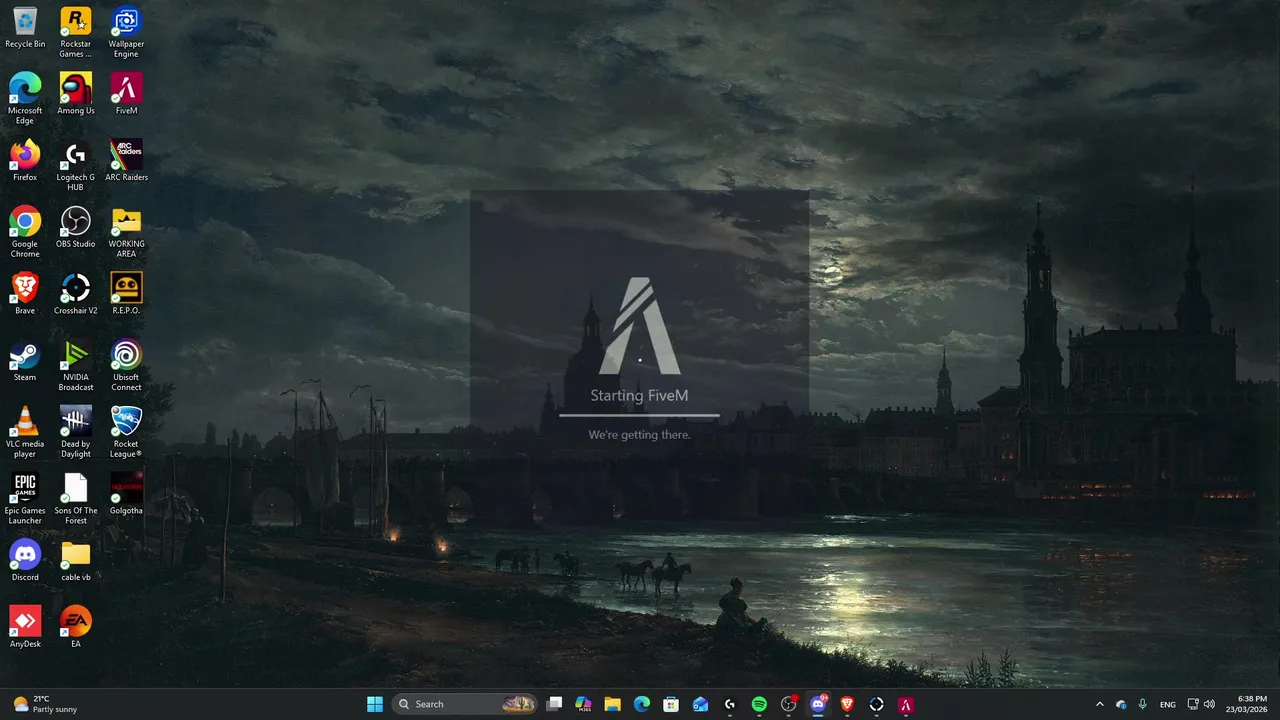This screenshot has height=720, width=1280.
Task: Select the Steam desktop icon
Action: coord(25,361)
